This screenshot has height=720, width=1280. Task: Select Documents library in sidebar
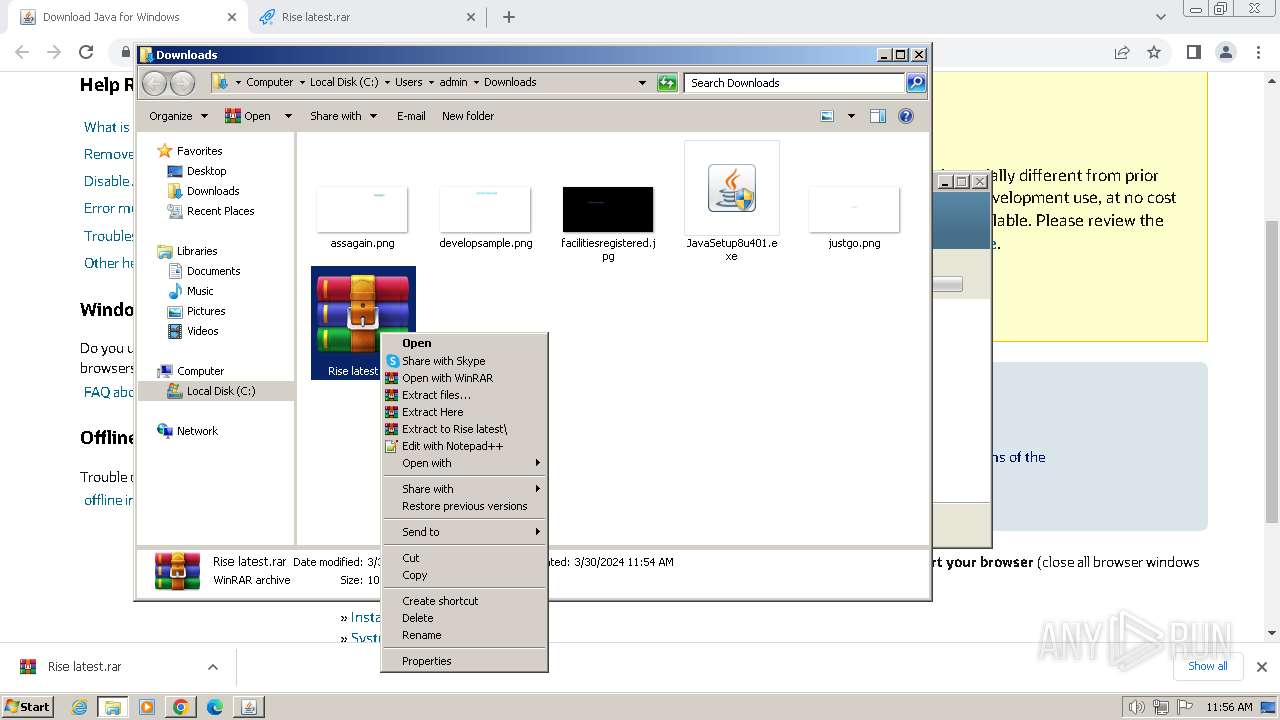[204, 271]
